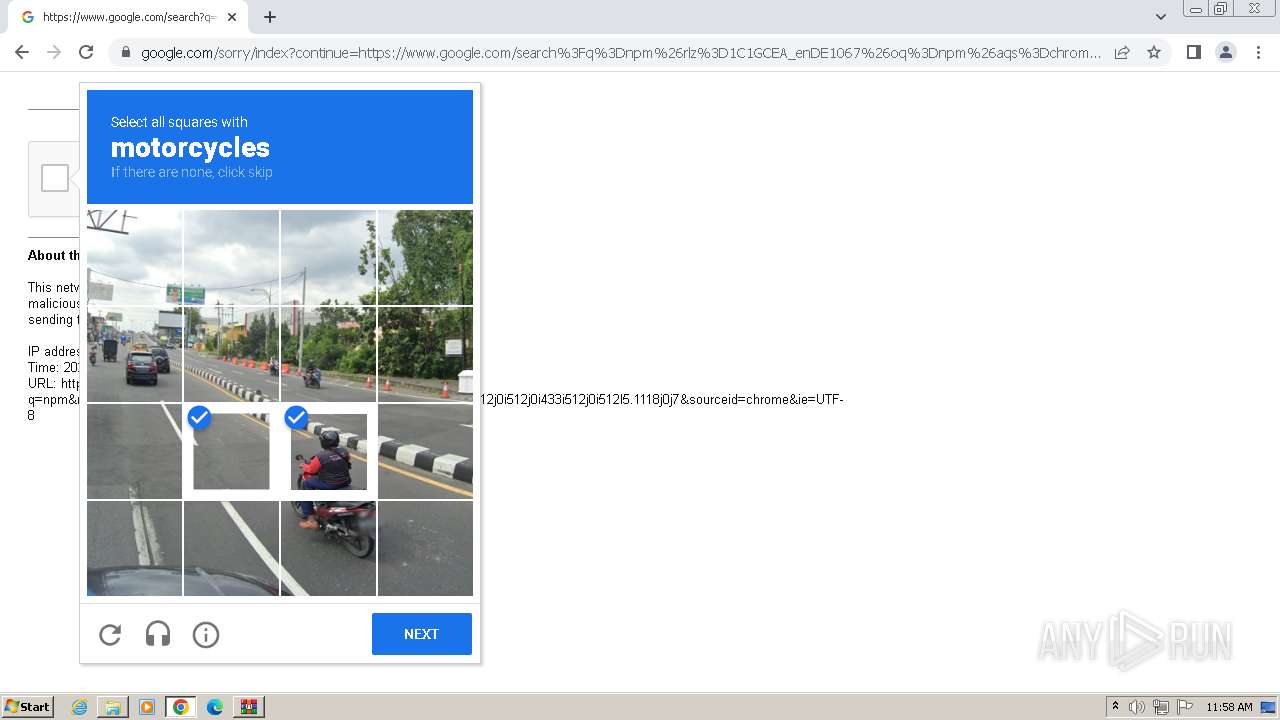Open Microsoft Edge from taskbar
Viewport: 1280px width, 720px height.
215,707
